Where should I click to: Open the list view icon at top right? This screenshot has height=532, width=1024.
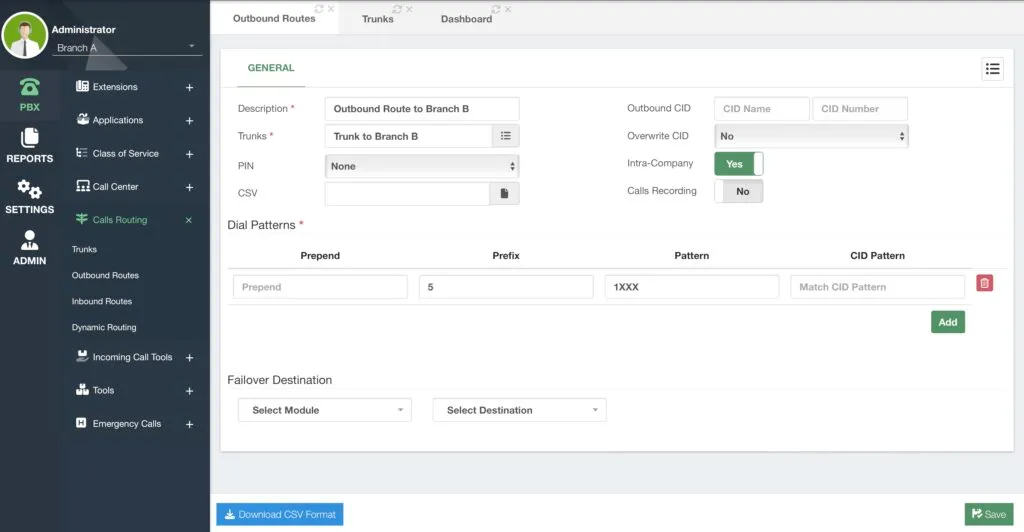coord(992,69)
